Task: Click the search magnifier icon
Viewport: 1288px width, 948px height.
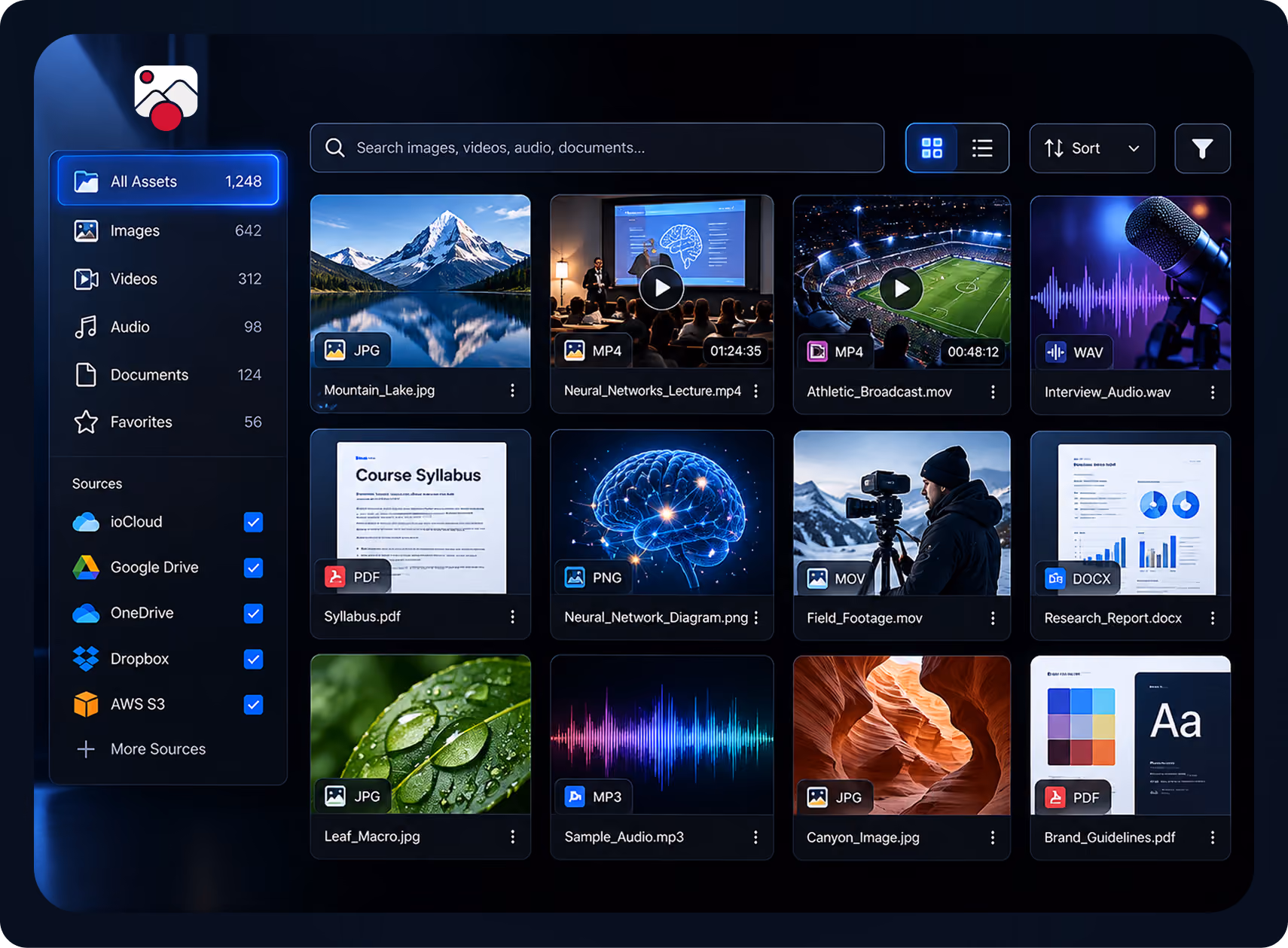Action: click(334, 148)
